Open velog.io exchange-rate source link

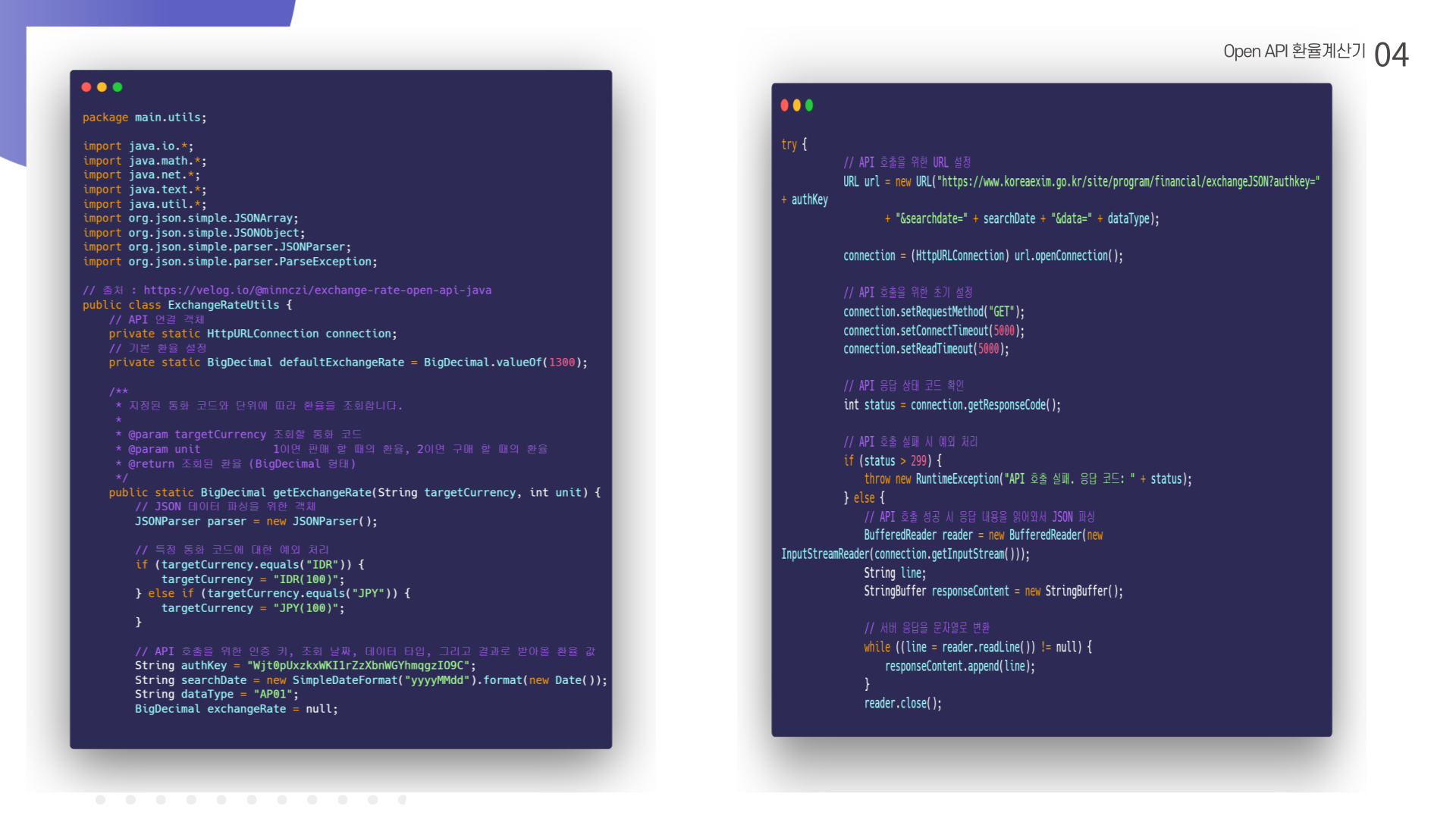[x=317, y=290]
